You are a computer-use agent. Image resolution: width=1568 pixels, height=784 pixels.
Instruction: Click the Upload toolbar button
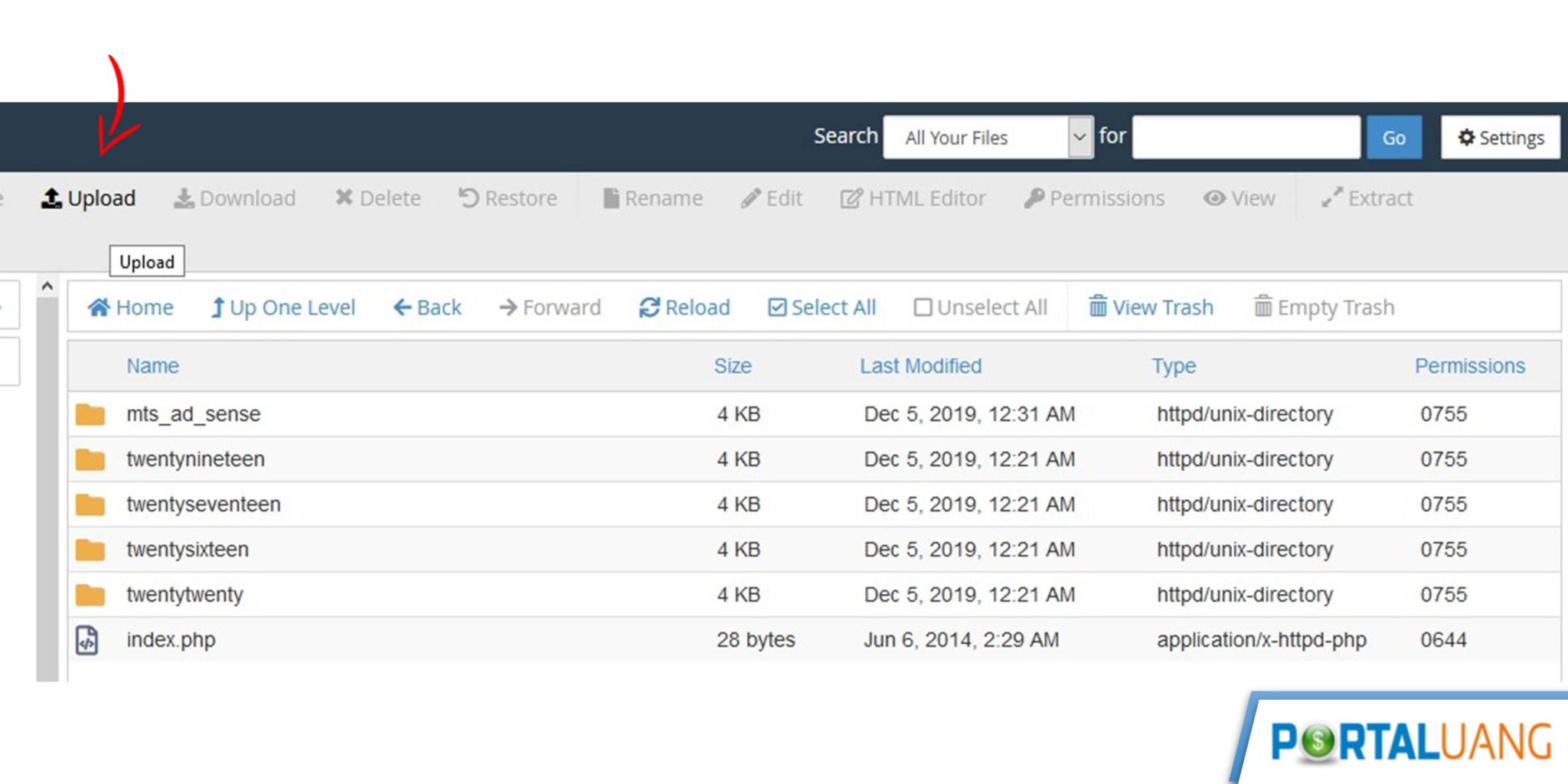pos(88,198)
